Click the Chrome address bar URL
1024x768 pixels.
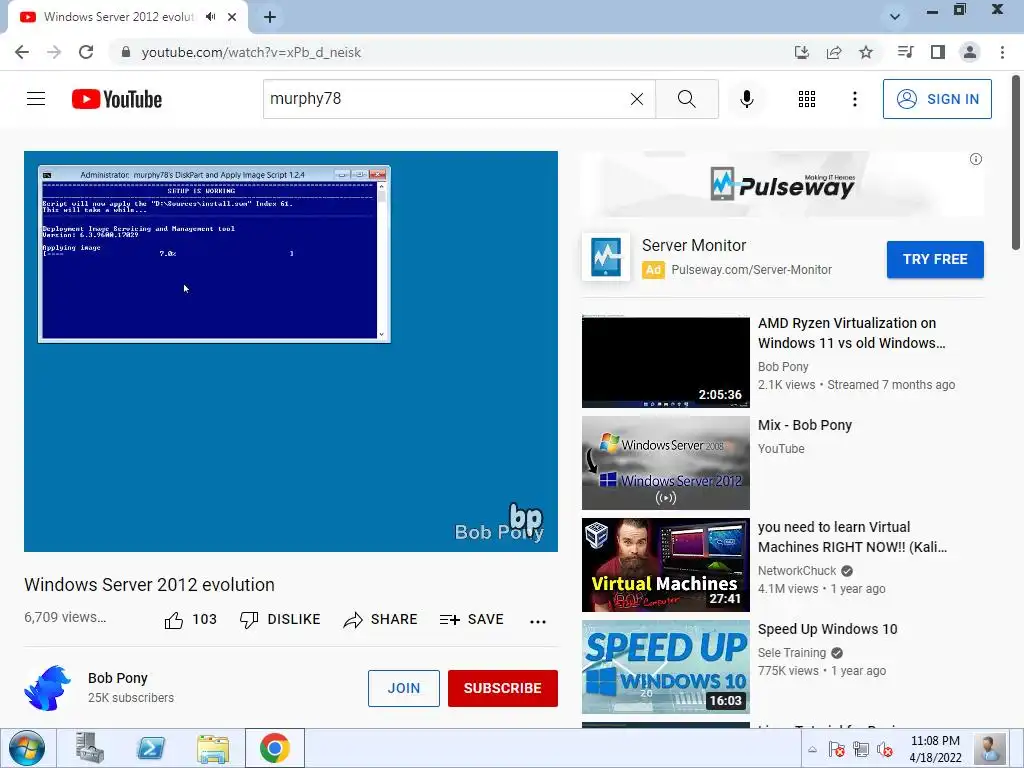[x=251, y=52]
